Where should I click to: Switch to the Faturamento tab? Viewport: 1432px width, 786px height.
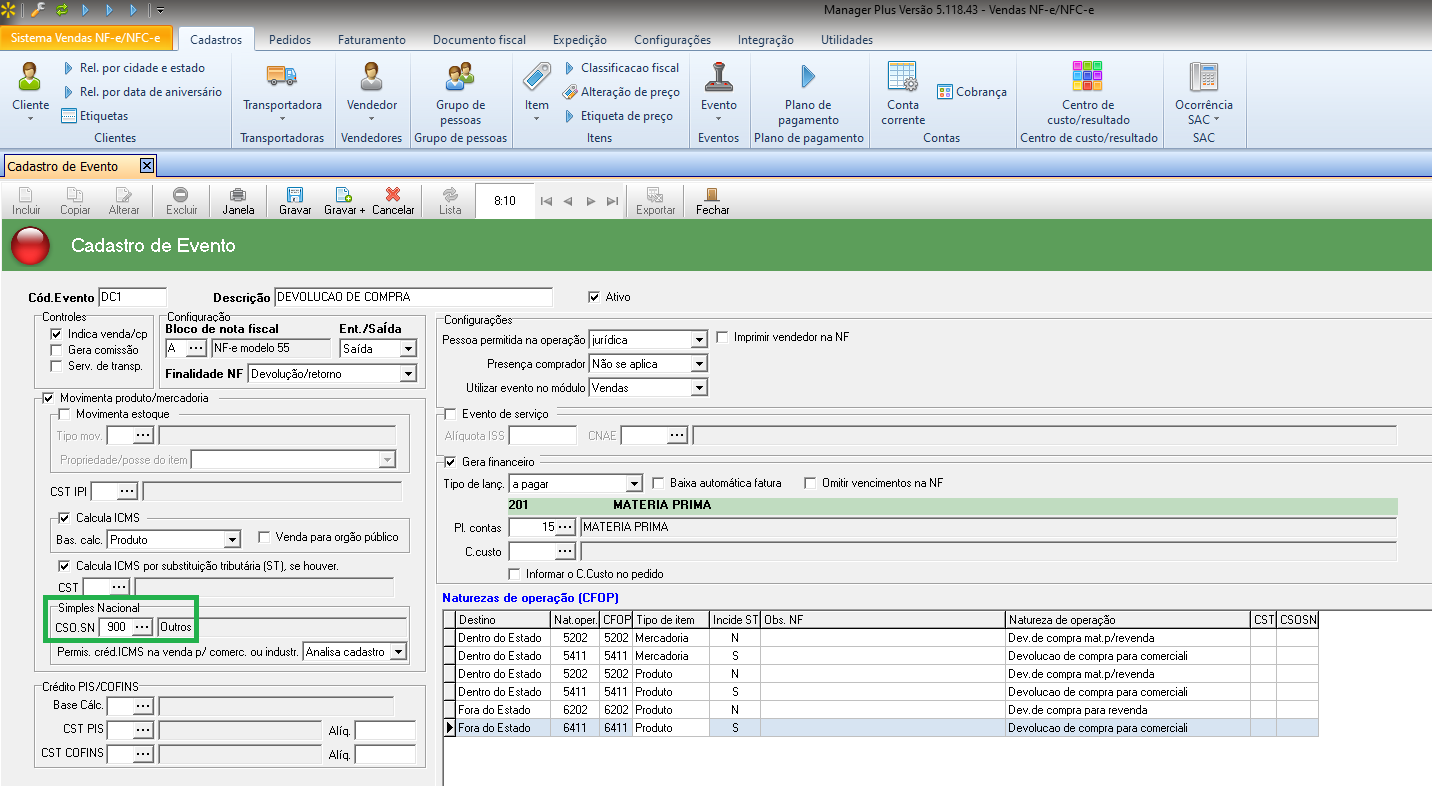click(371, 40)
